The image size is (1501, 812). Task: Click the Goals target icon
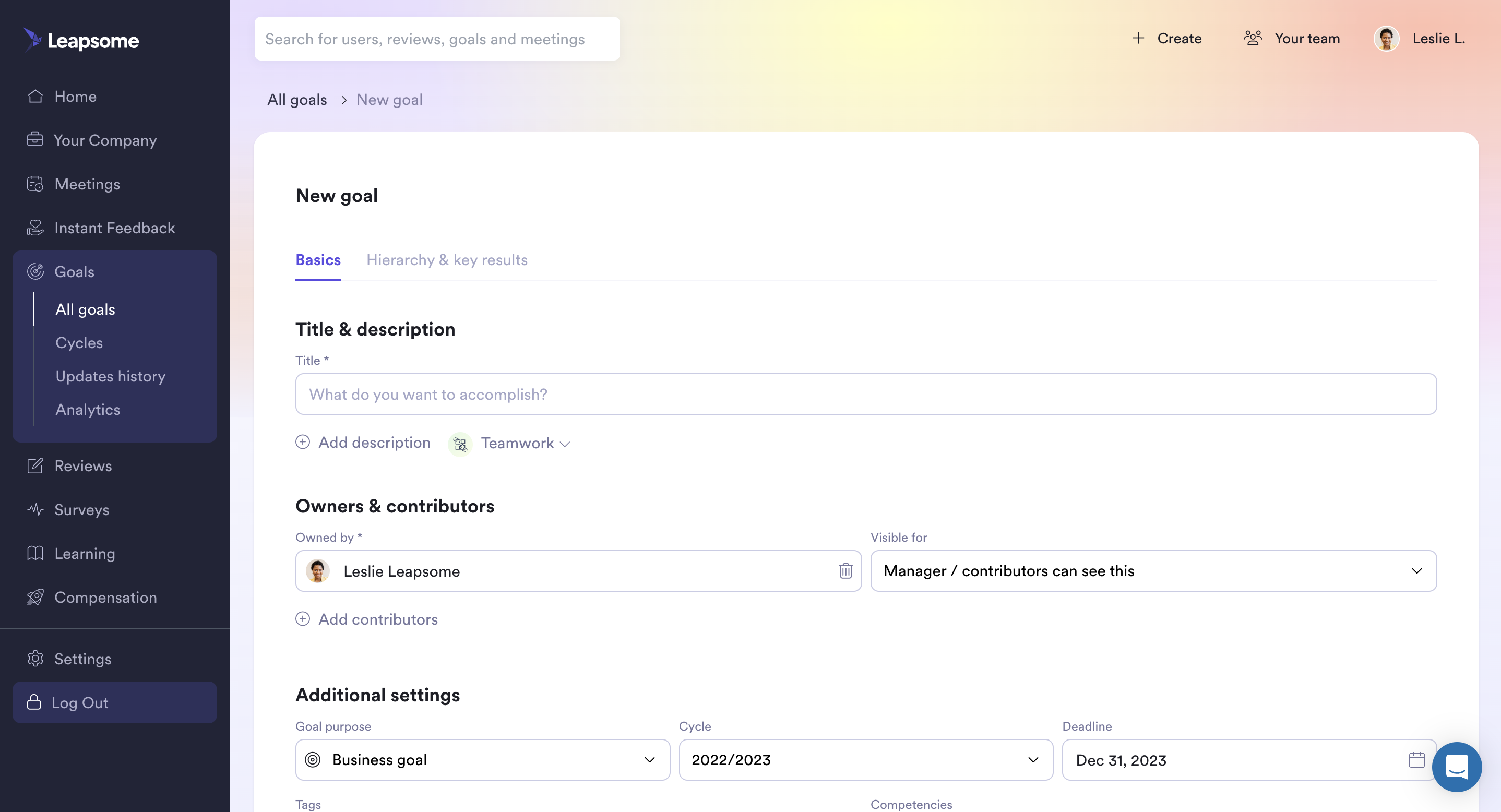pos(35,271)
